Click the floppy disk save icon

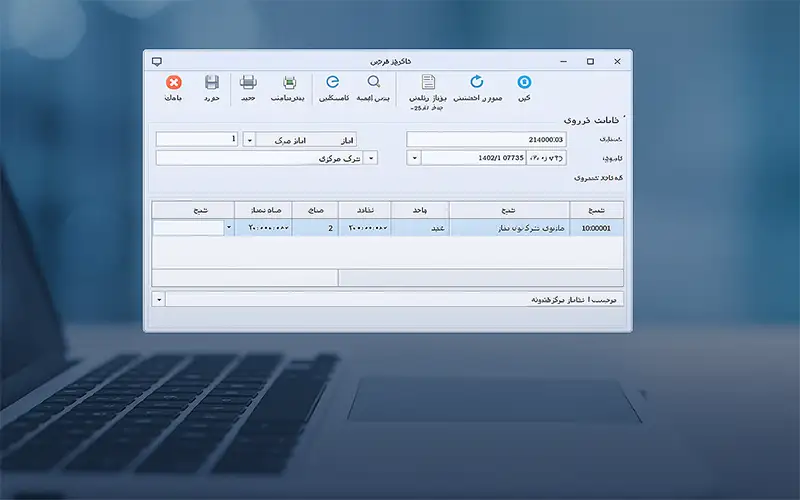212,83
